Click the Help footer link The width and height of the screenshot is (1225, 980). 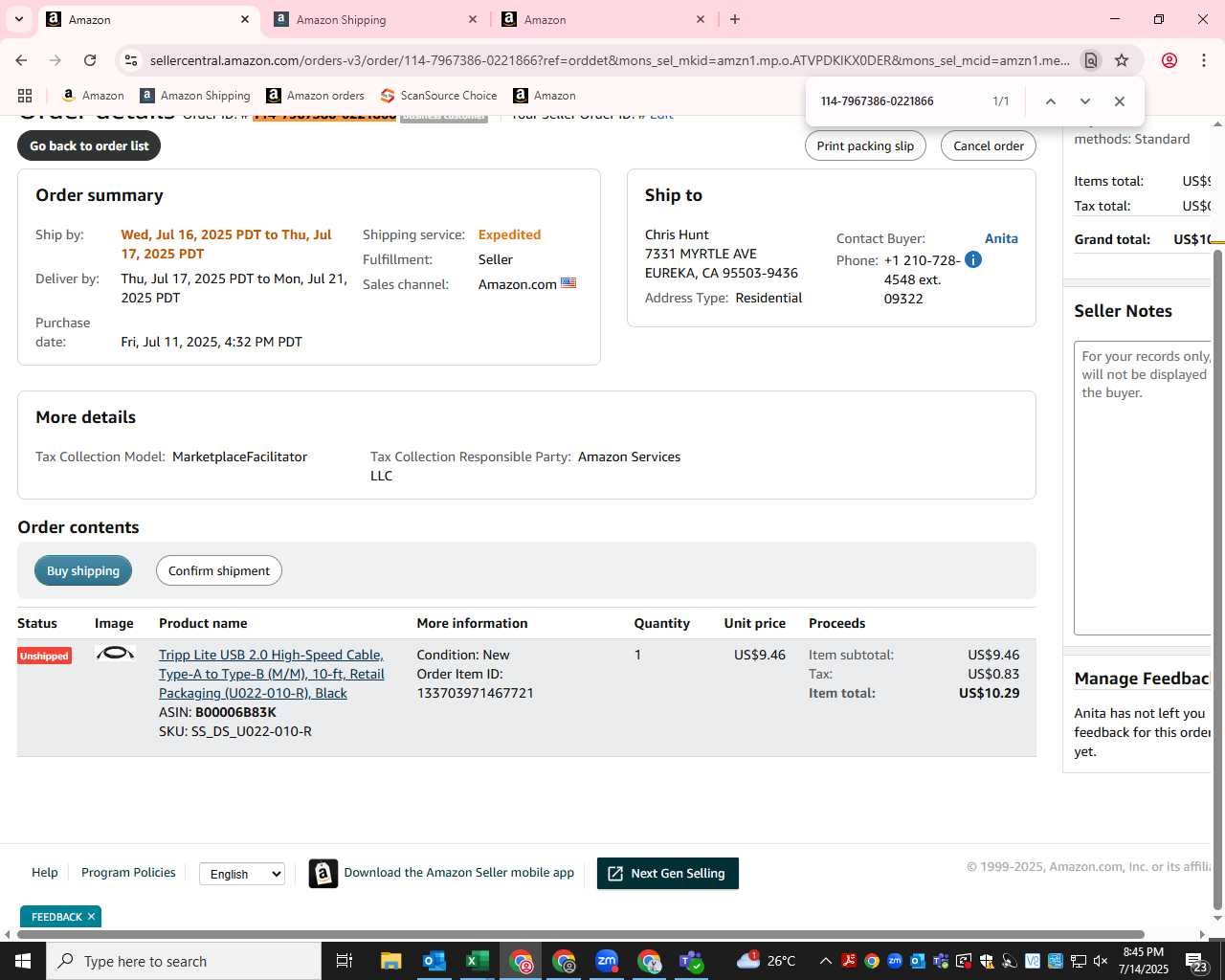click(x=45, y=872)
